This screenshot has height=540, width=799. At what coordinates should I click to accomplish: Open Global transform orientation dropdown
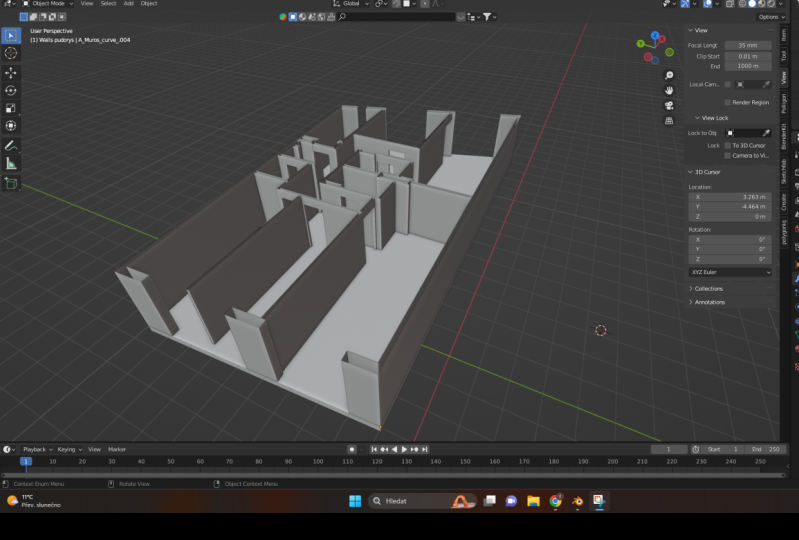coord(351,4)
